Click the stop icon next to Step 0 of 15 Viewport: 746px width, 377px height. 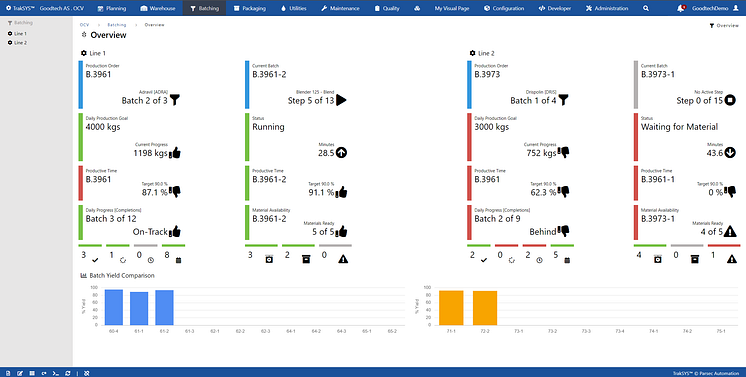coord(730,100)
